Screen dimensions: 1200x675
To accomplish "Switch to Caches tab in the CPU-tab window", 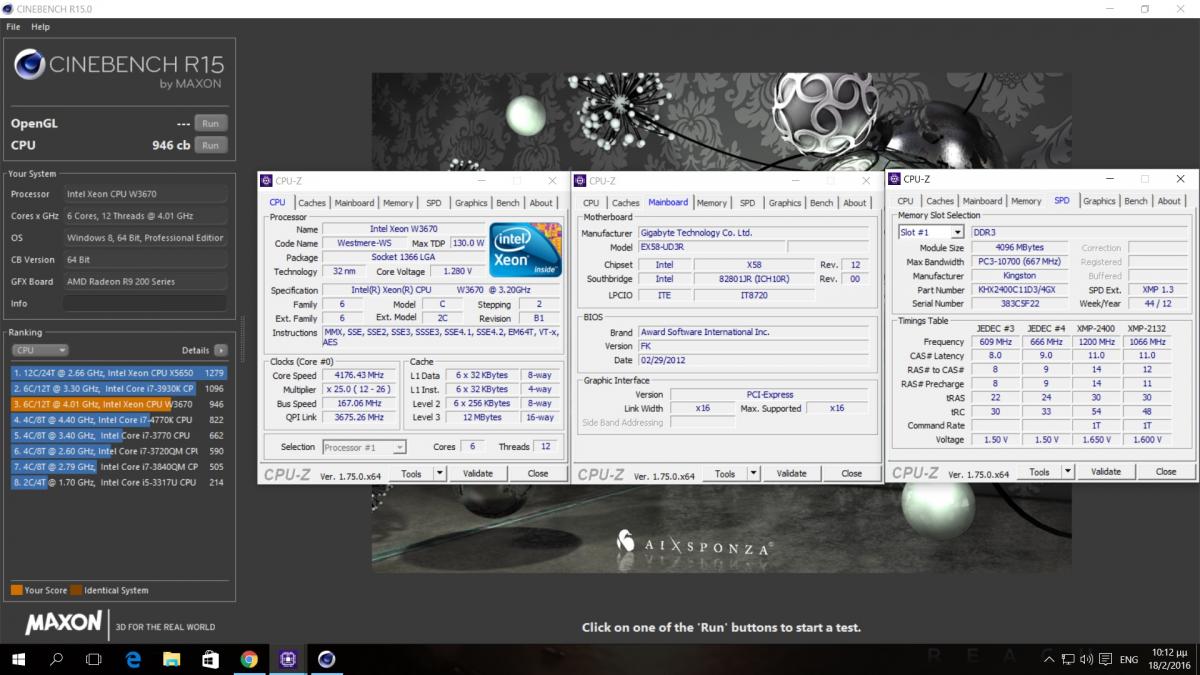I will pos(312,203).
